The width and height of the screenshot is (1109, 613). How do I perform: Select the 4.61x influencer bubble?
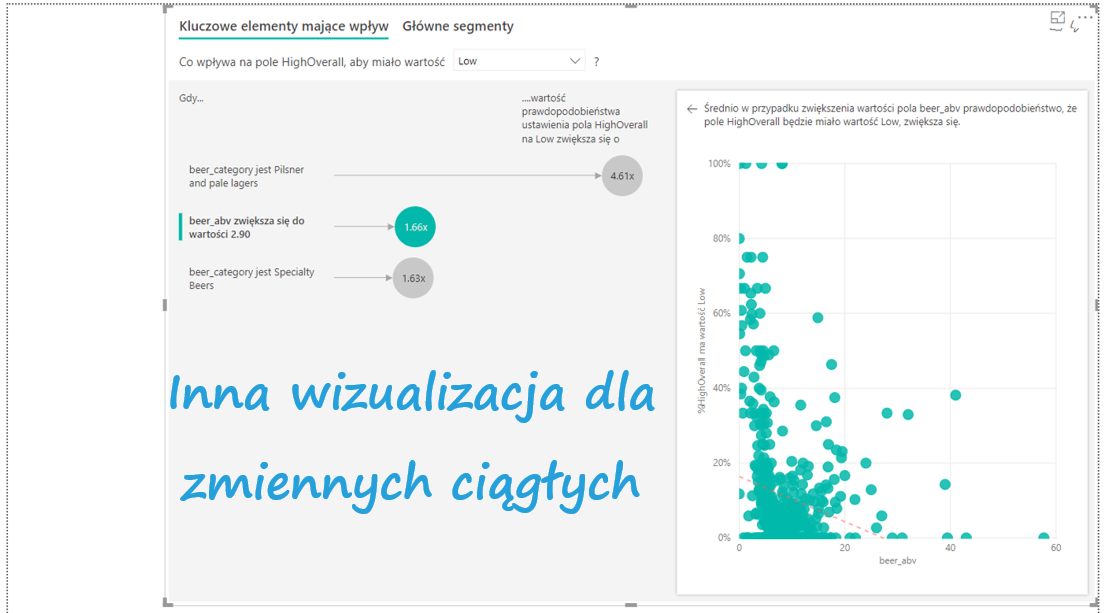(622, 176)
